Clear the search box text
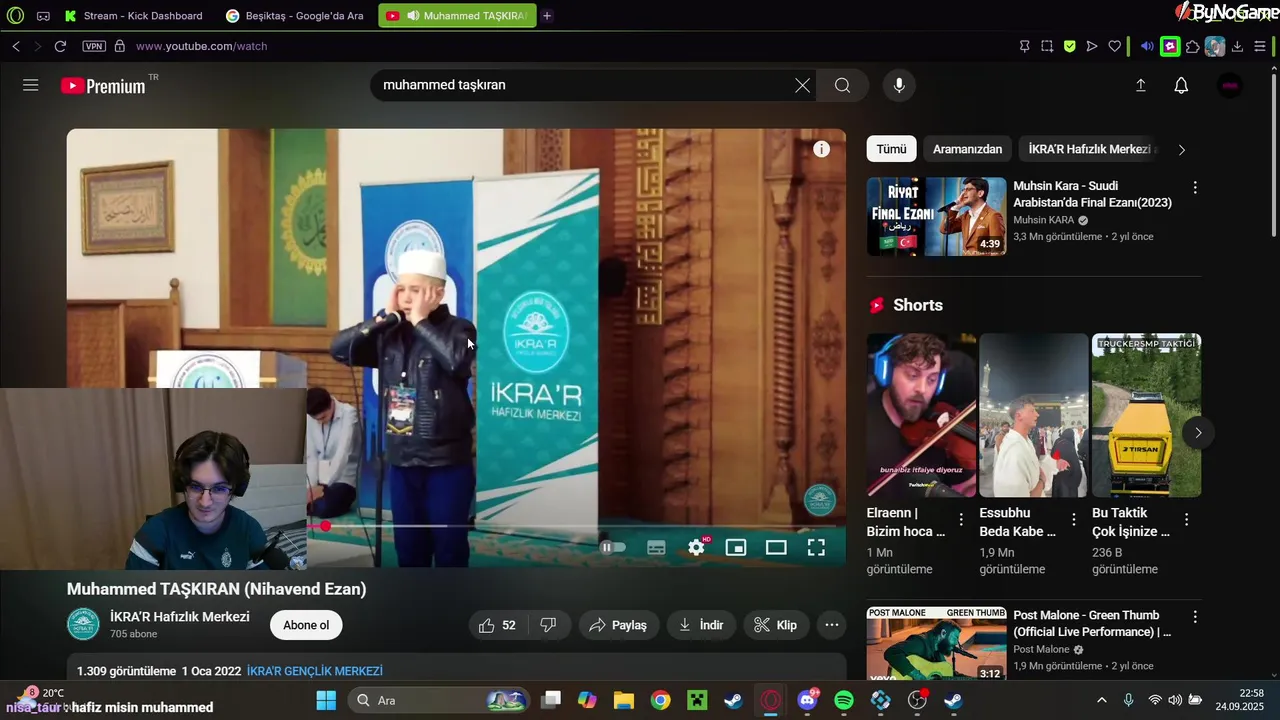This screenshot has width=1280, height=720. [x=802, y=85]
